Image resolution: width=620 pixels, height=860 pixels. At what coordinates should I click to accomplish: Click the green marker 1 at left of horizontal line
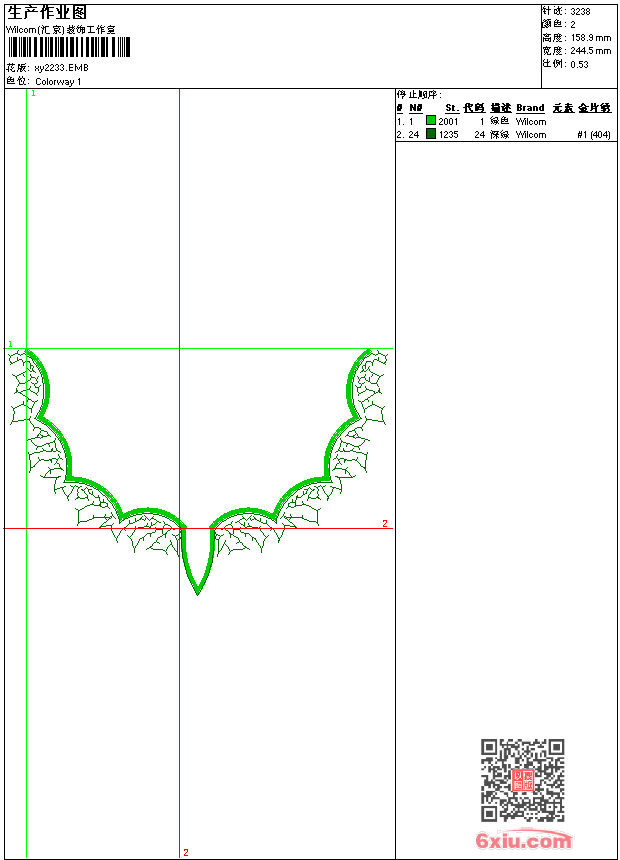pyautogui.click(x=10, y=344)
